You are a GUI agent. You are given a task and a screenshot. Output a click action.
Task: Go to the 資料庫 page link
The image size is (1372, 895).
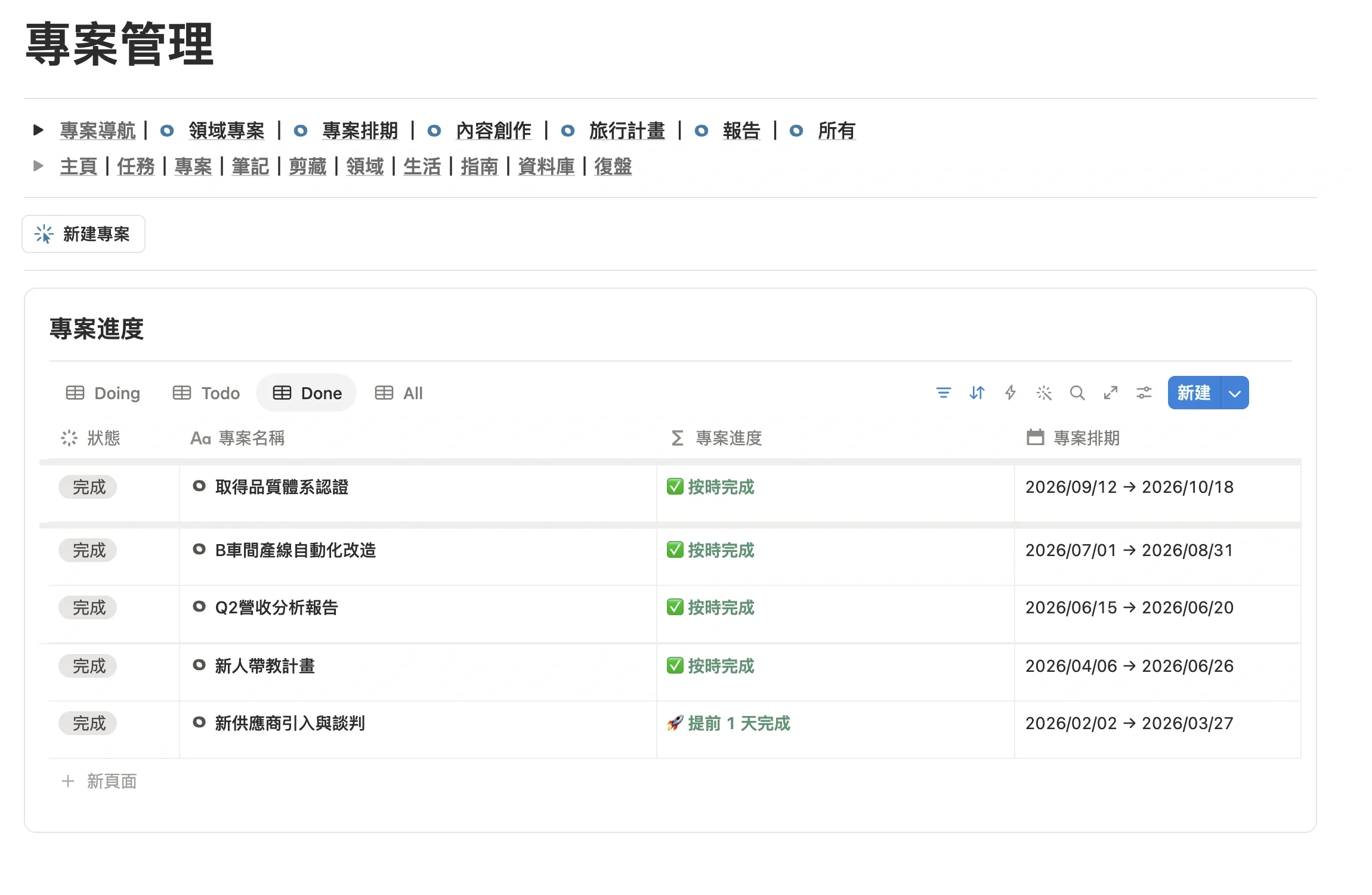pyautogui.click(x=546, y=166)
